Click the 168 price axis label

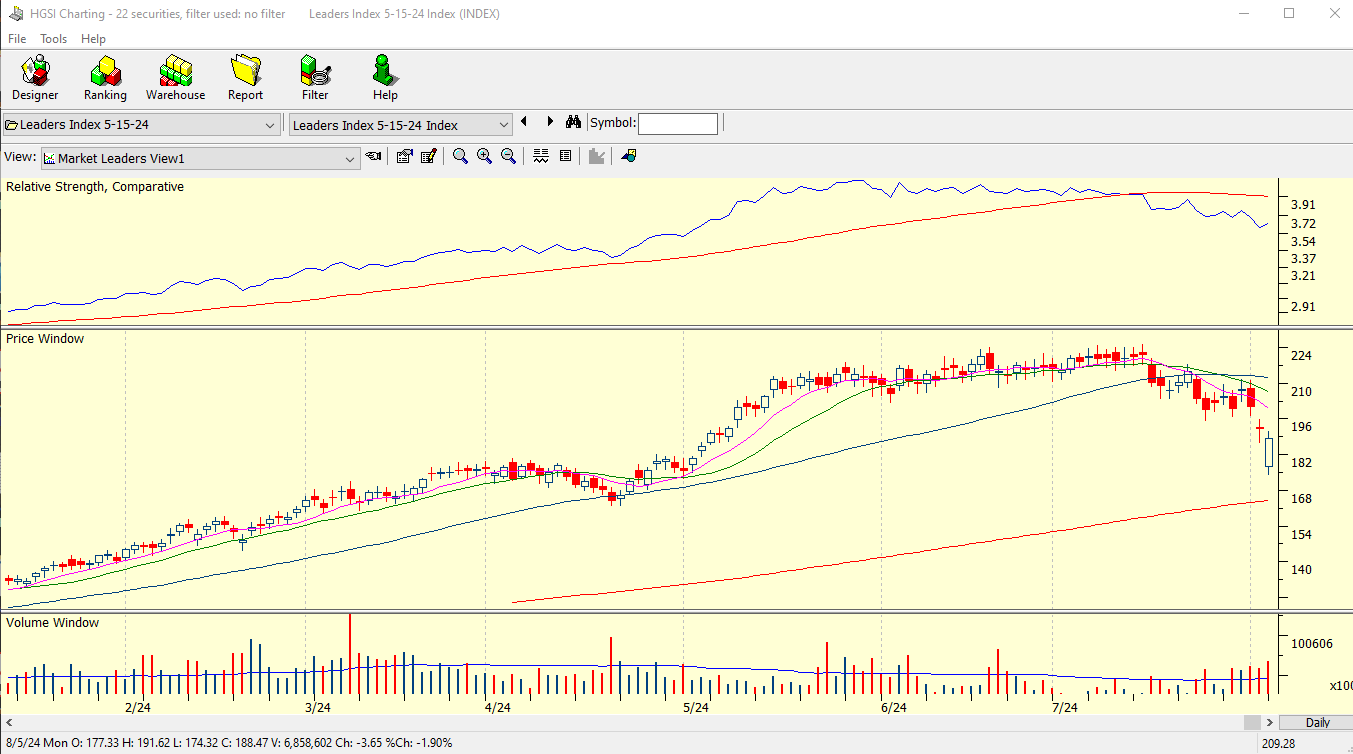point(1301,498)
